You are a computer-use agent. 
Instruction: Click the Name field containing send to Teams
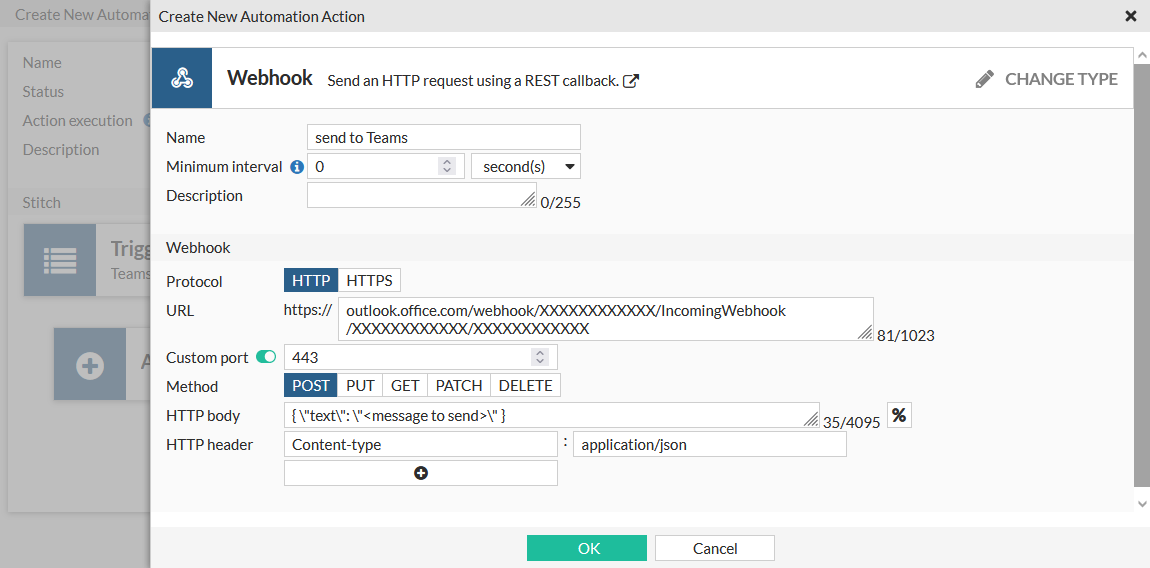pos(443,138)
